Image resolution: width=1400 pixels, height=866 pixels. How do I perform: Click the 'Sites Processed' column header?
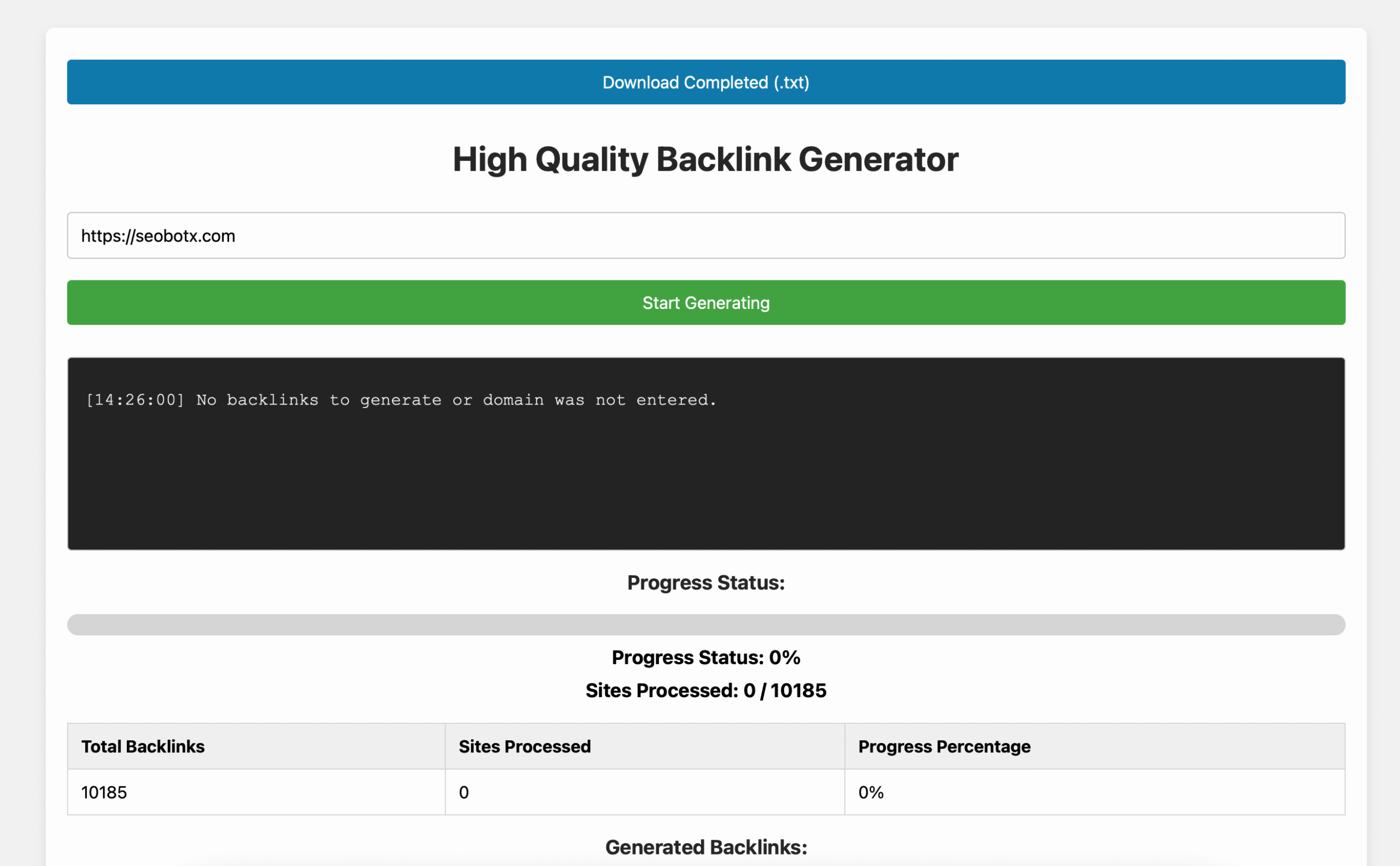coord(645,746)
